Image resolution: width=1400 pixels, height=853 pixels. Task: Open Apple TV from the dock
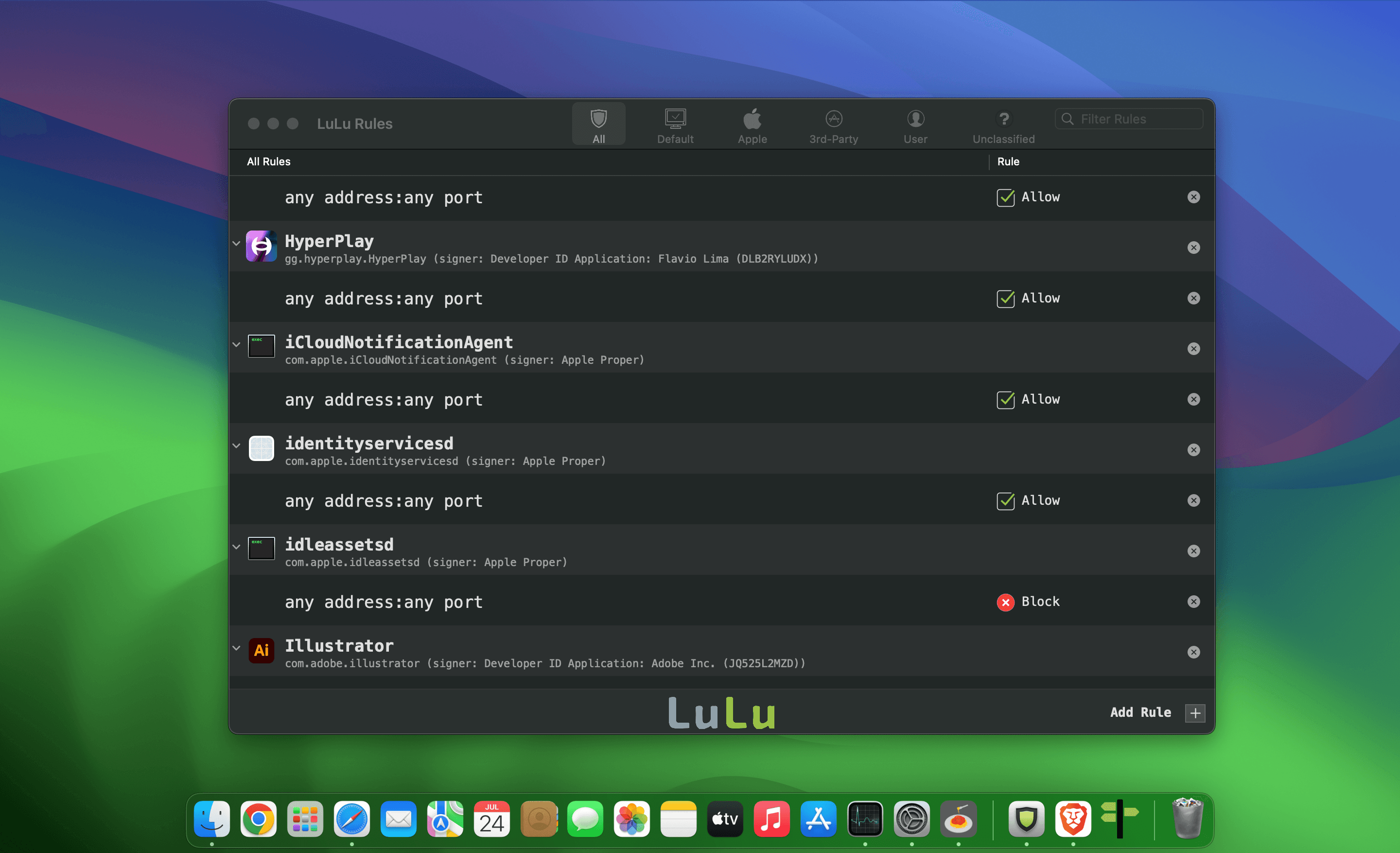pos(725,819)
